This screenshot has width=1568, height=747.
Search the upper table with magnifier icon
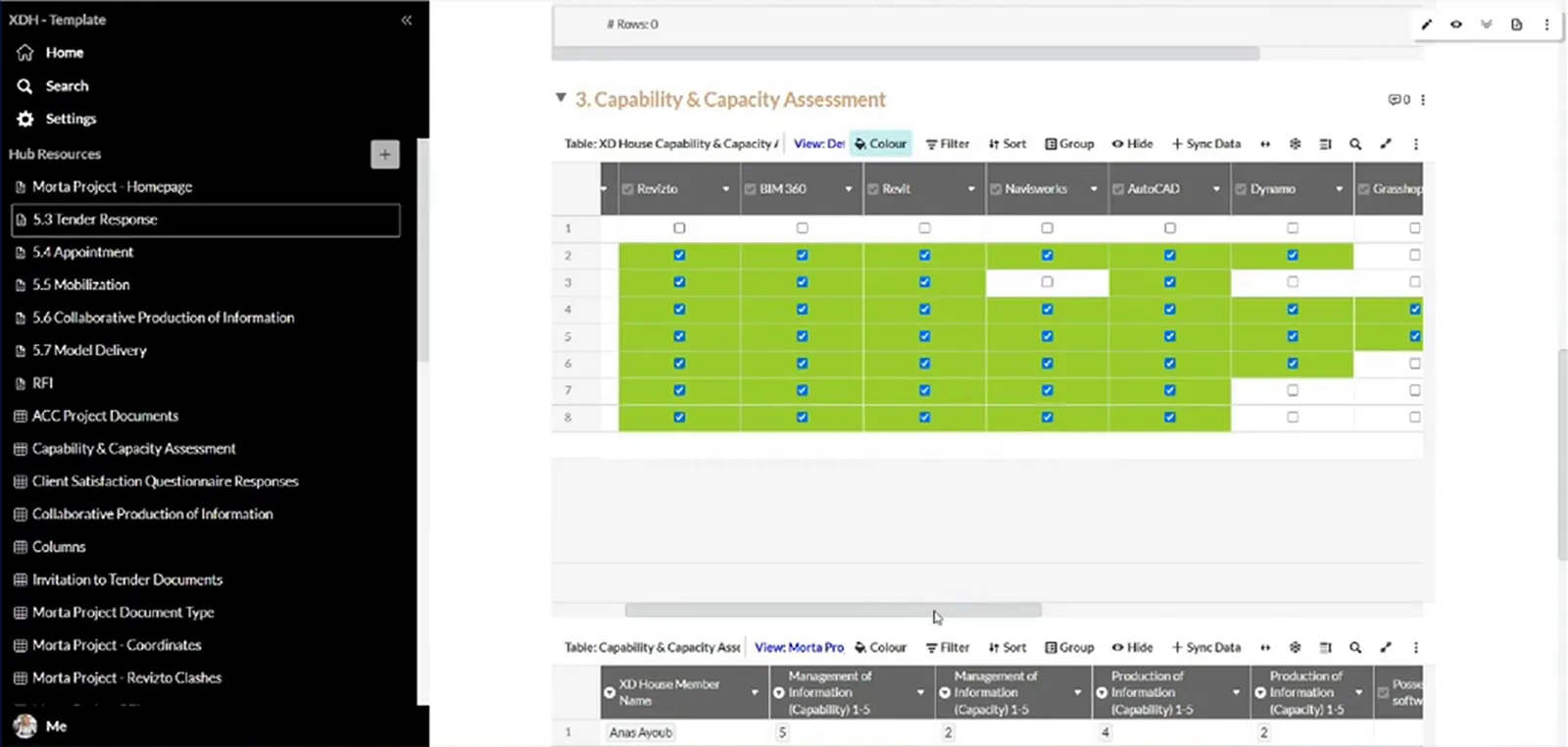tap(1355, 144)
